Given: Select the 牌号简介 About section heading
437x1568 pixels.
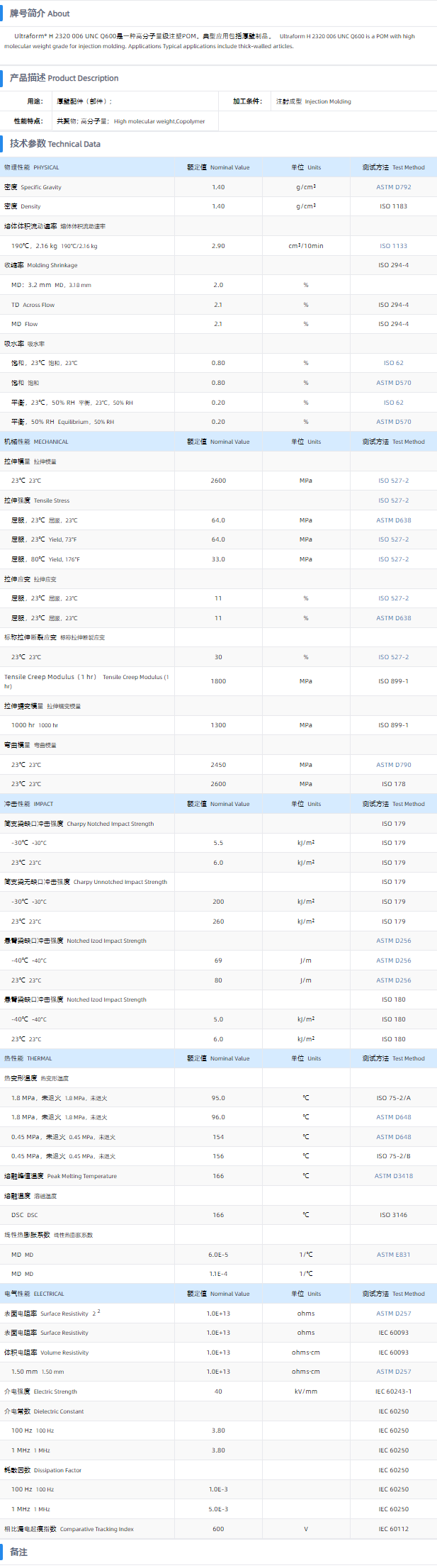Looking at the screenshot, I should [x=40, y=13].
